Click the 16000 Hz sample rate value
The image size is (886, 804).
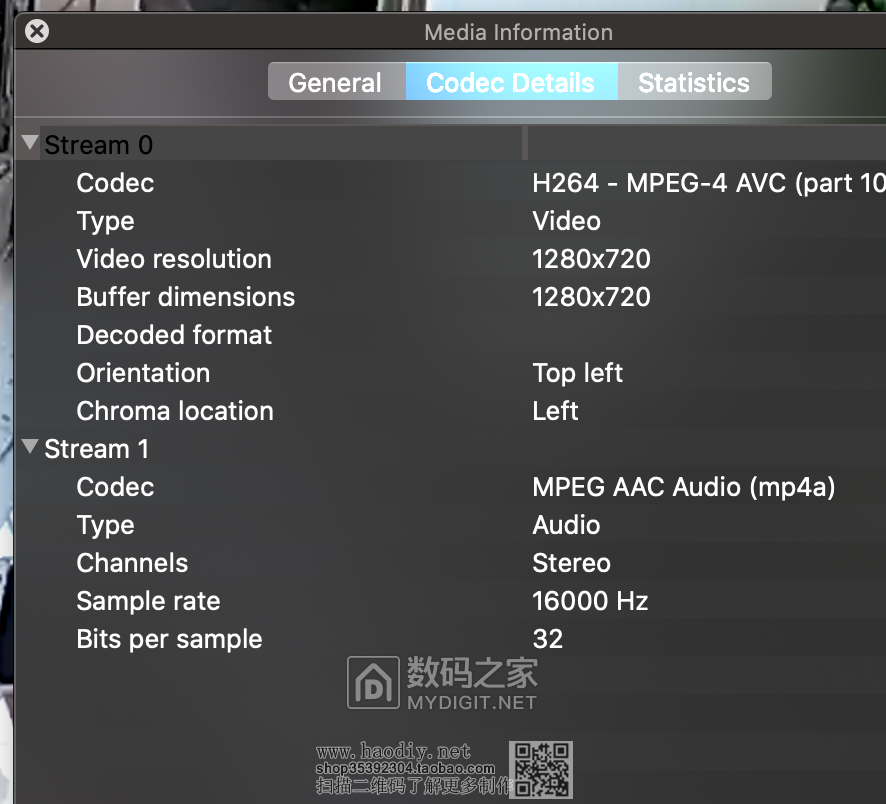point(590,601)
